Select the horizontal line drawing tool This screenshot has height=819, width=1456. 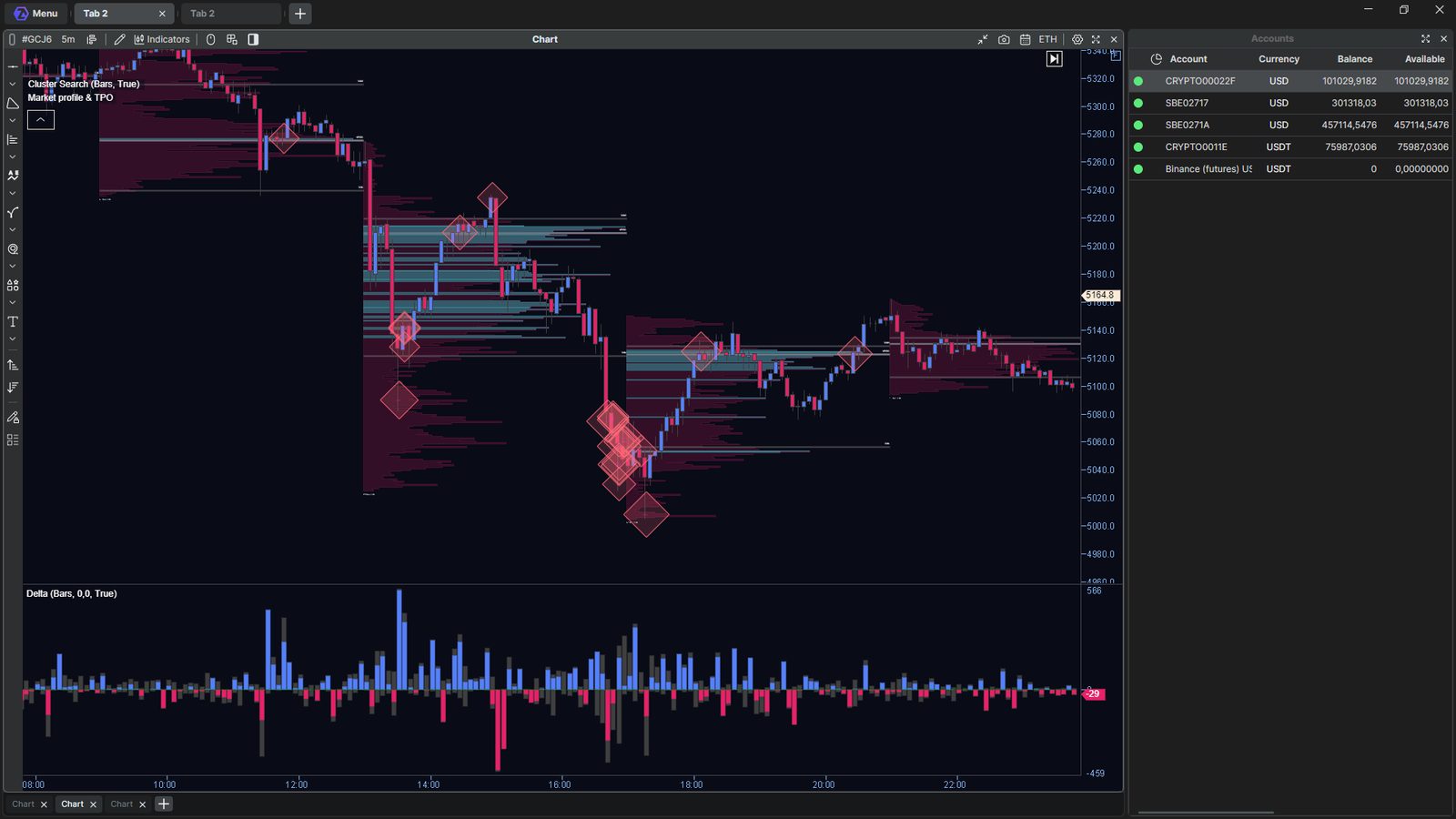(x=13, y=66)
